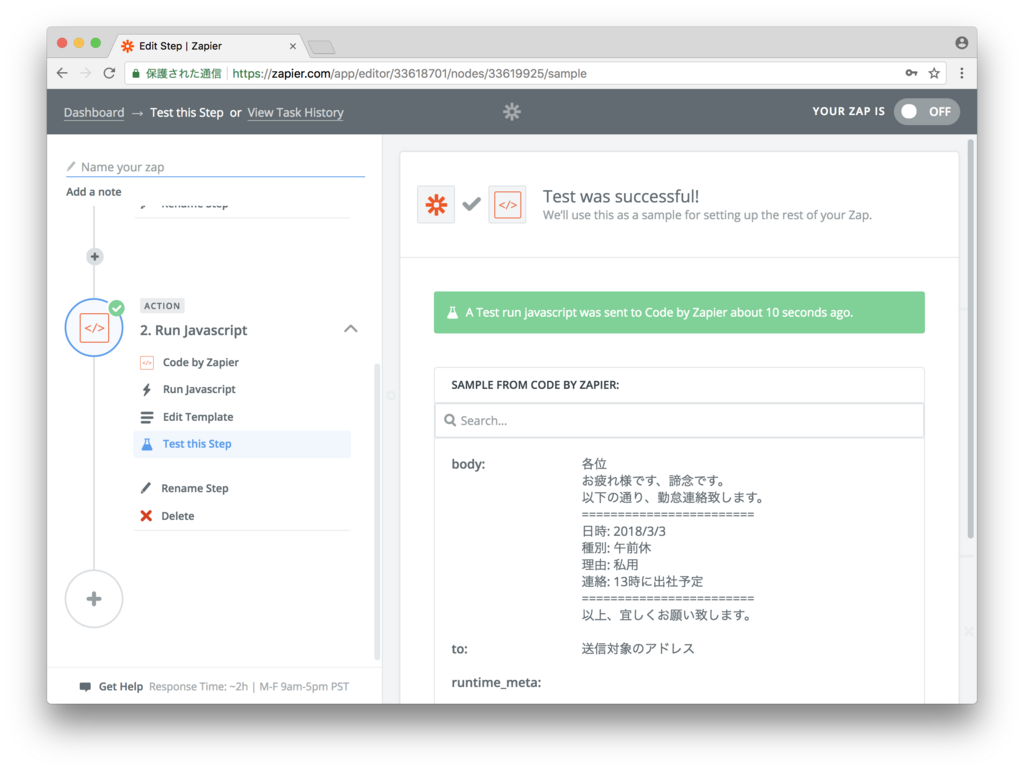The image size is (1024, 771).
Task: Click the browser address bar URL
Action: (409, 74)
